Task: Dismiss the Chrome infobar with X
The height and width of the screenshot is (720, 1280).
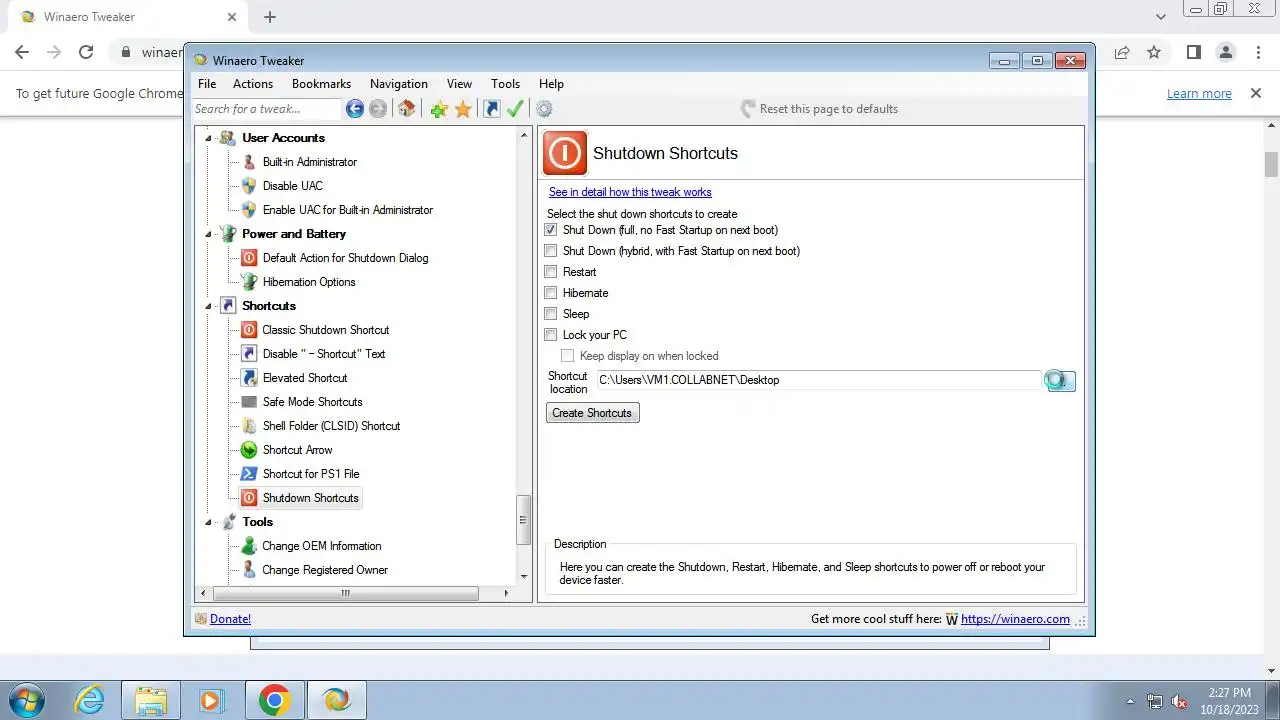Action: [x=1255, y=93]
